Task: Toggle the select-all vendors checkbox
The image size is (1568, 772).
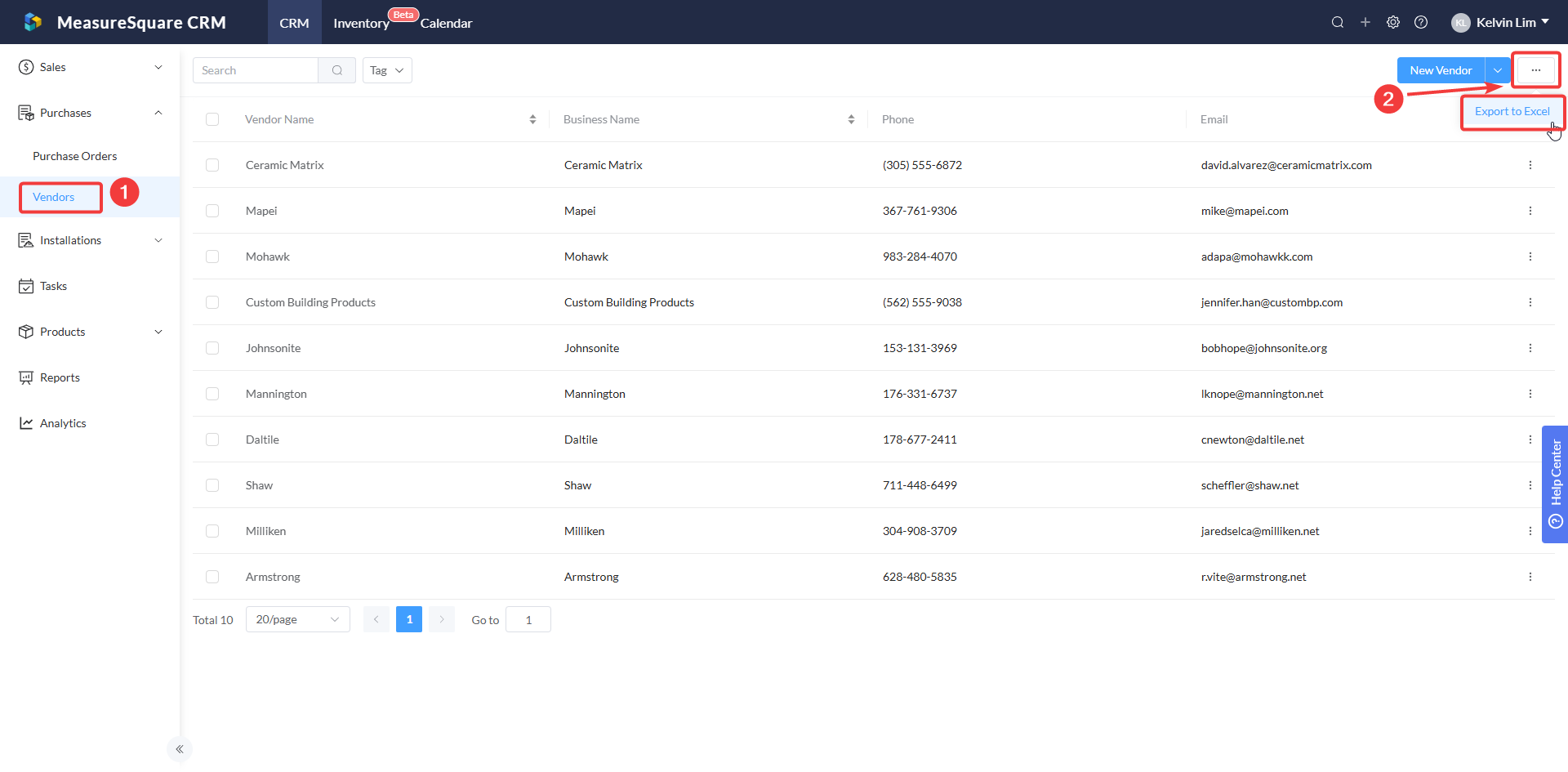Action: click(212, 119)
